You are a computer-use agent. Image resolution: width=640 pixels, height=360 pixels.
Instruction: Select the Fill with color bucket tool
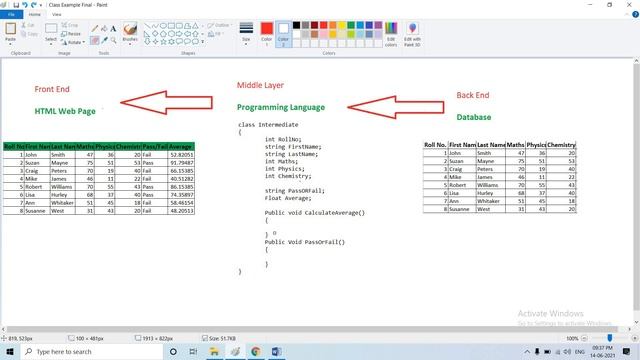[104, 29]
